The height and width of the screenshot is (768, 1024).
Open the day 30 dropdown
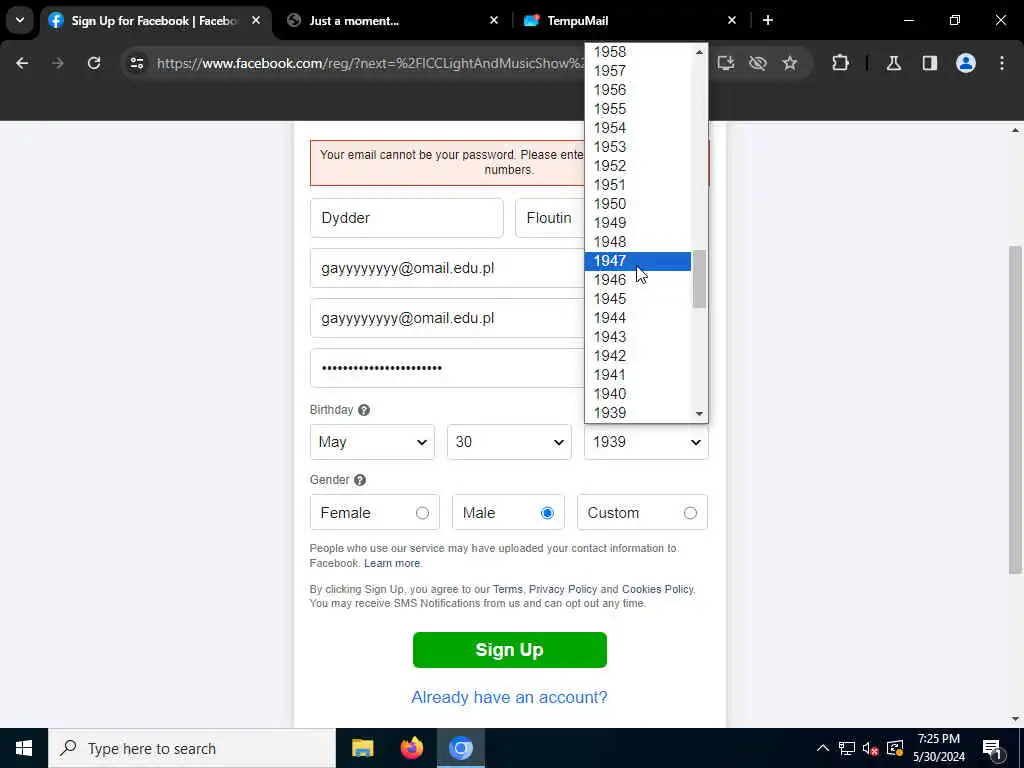point(509,442)
